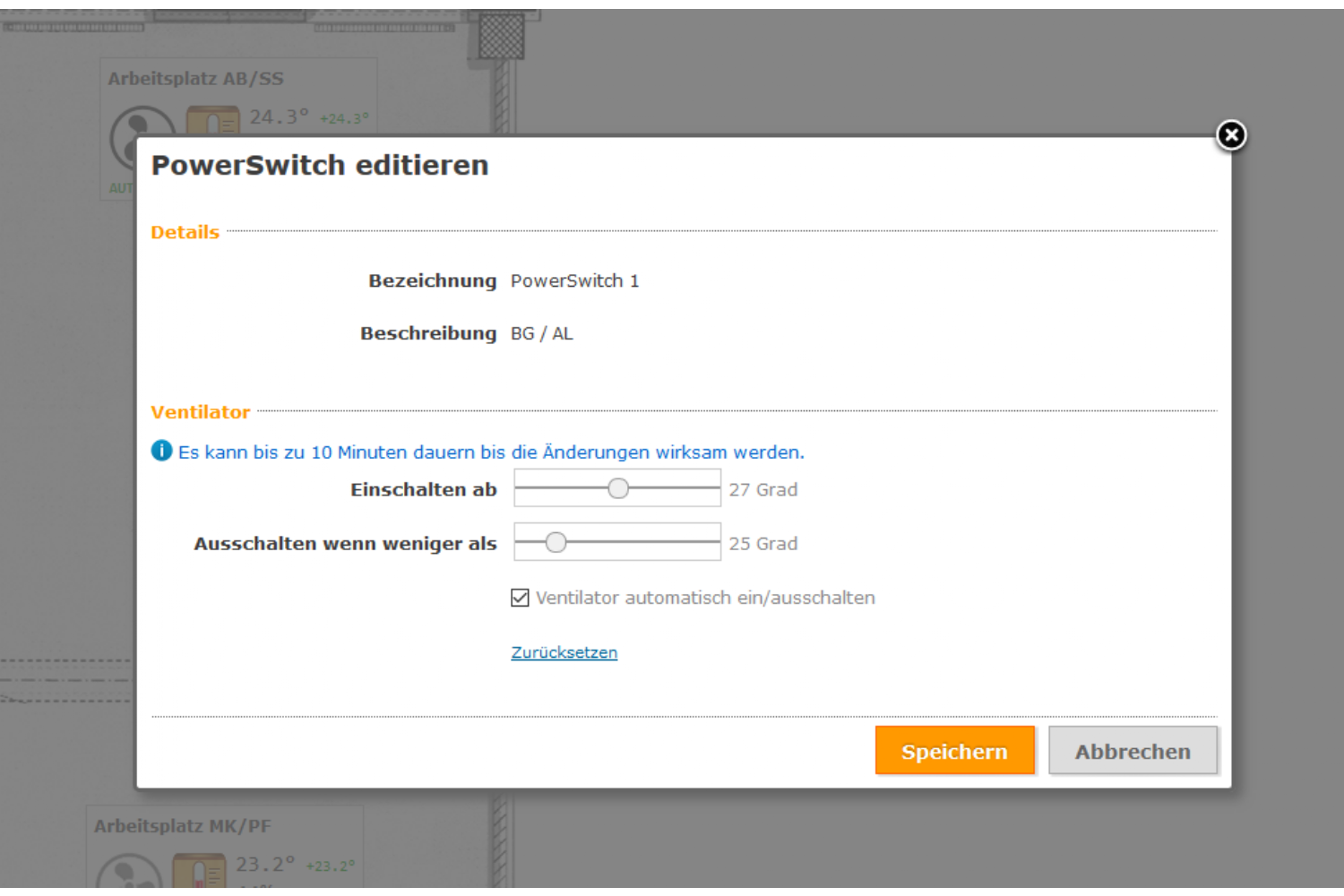Click the Zurücksetzen link
1344x896 pixels.
pyautogui.click(x=564, y=652)
